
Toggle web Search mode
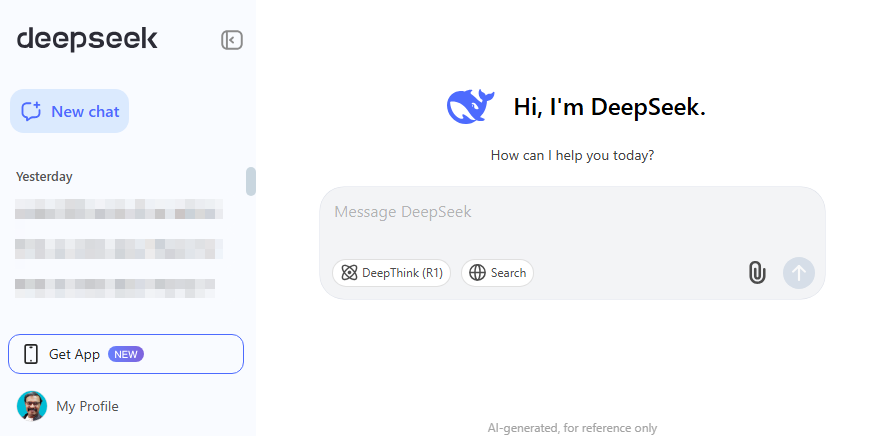click(x=497, y=273)
